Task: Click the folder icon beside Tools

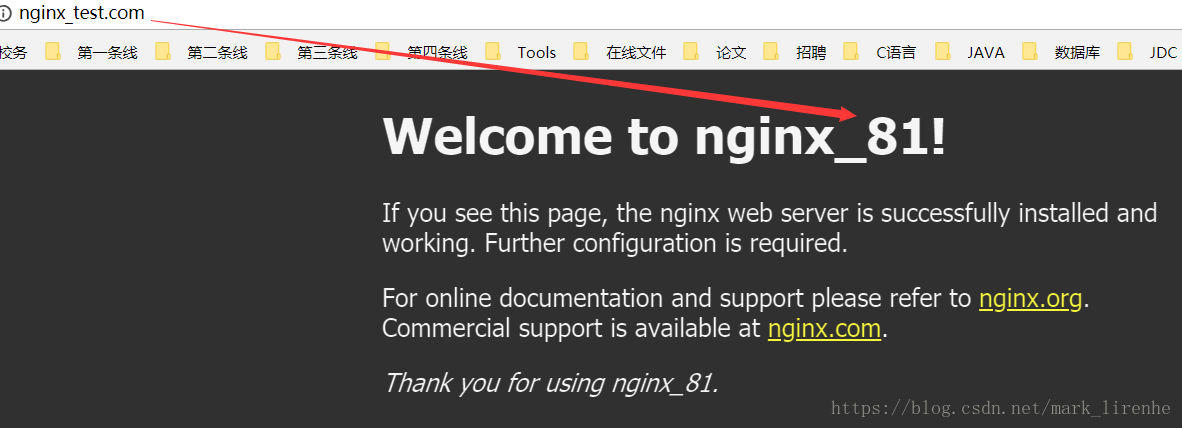Action: click(x=493, y=51)
